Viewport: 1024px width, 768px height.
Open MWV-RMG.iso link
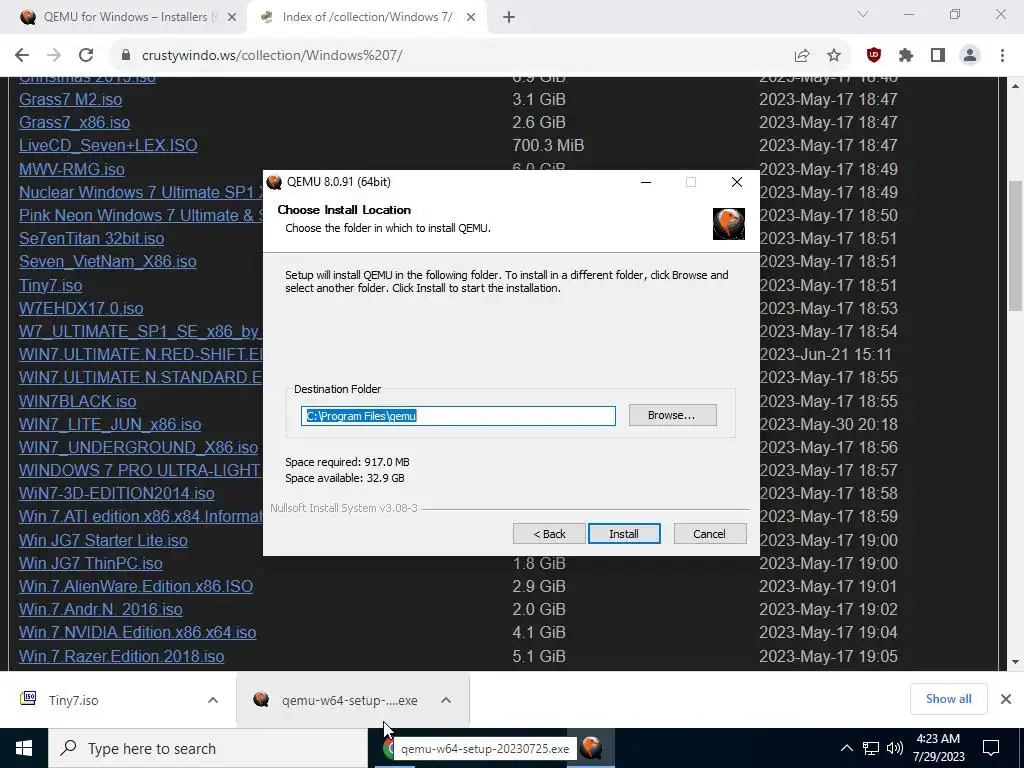(72, 169)
